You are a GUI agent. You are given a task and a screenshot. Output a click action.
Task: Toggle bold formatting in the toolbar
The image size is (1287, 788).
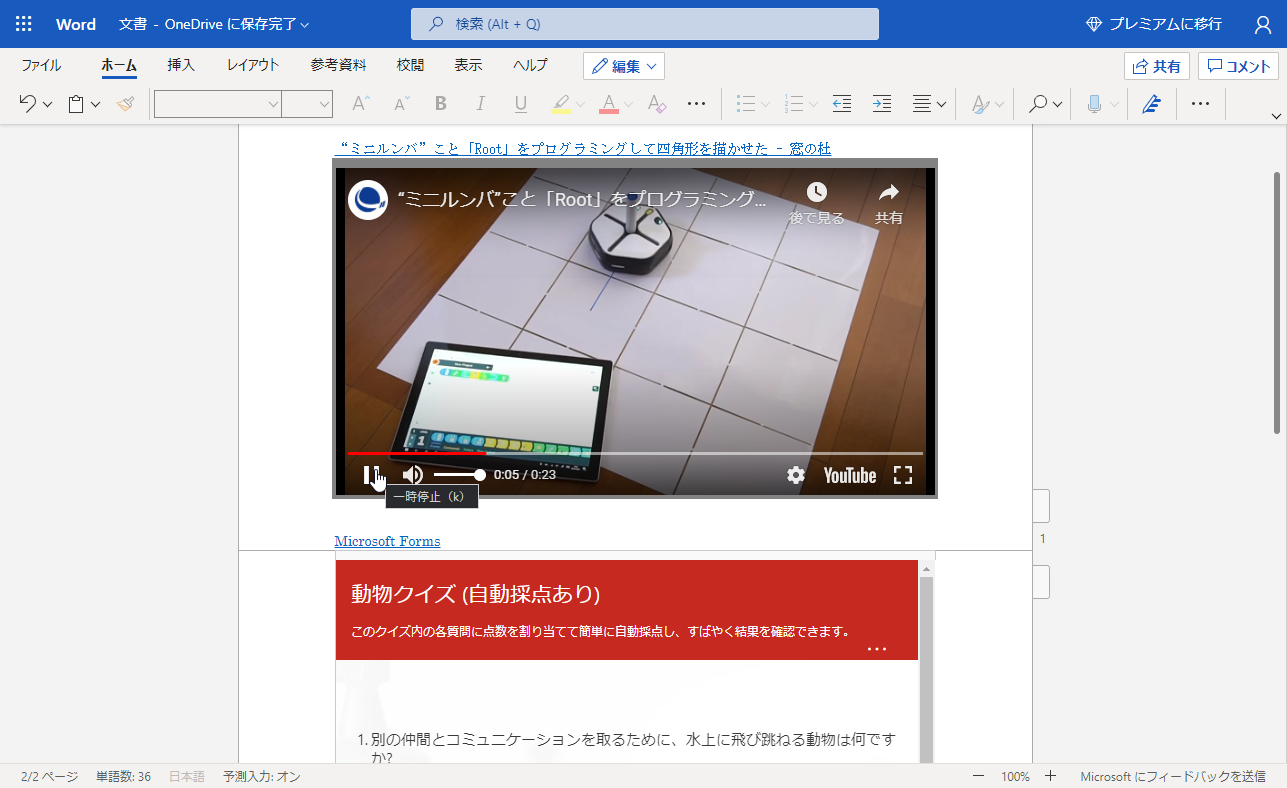440,103
